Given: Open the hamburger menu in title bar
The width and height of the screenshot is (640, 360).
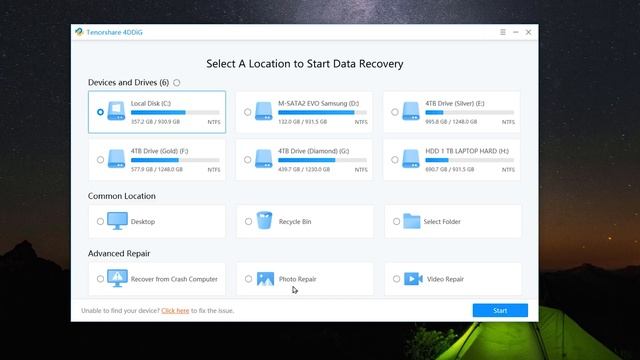Looking at the screenshot, I should pos(503,32).
